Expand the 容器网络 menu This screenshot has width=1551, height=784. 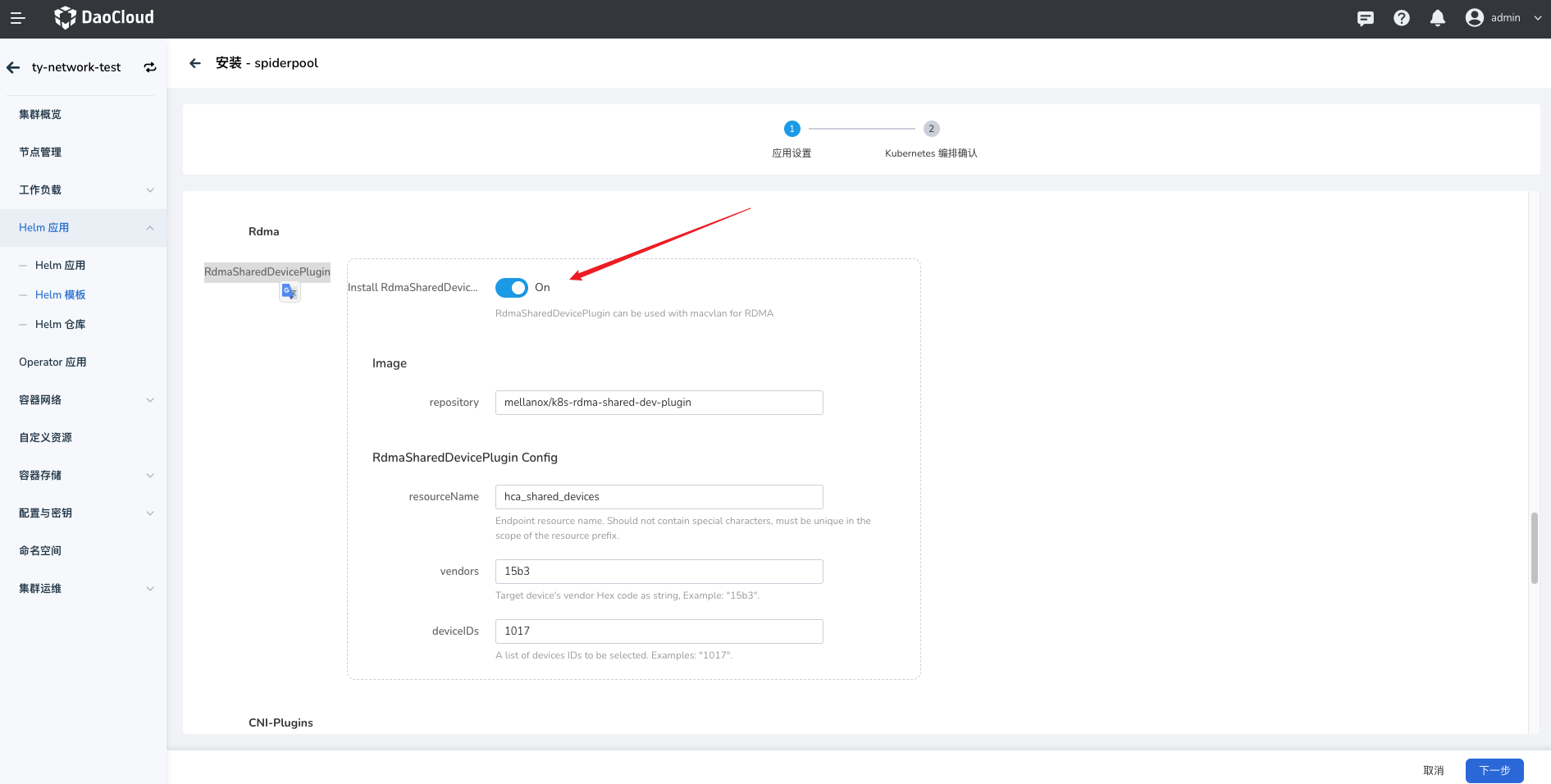click(x=149, y=400)
